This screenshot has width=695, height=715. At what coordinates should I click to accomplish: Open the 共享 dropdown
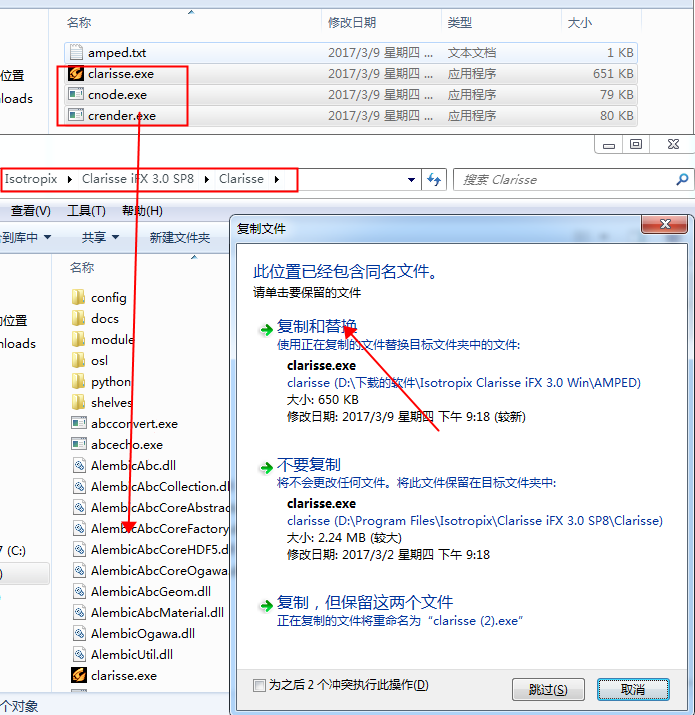click(x=100, y=237)
